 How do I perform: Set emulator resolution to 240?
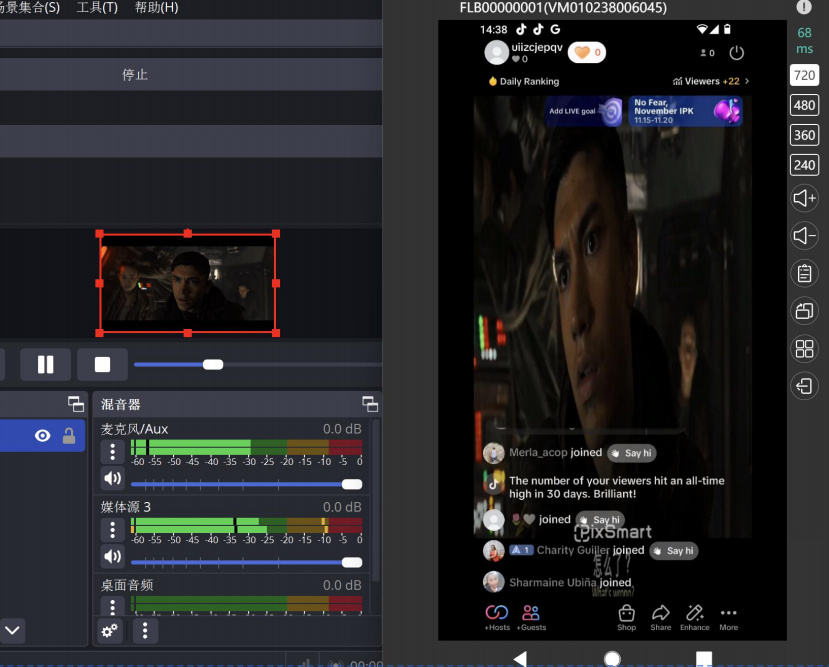[804, 165]
